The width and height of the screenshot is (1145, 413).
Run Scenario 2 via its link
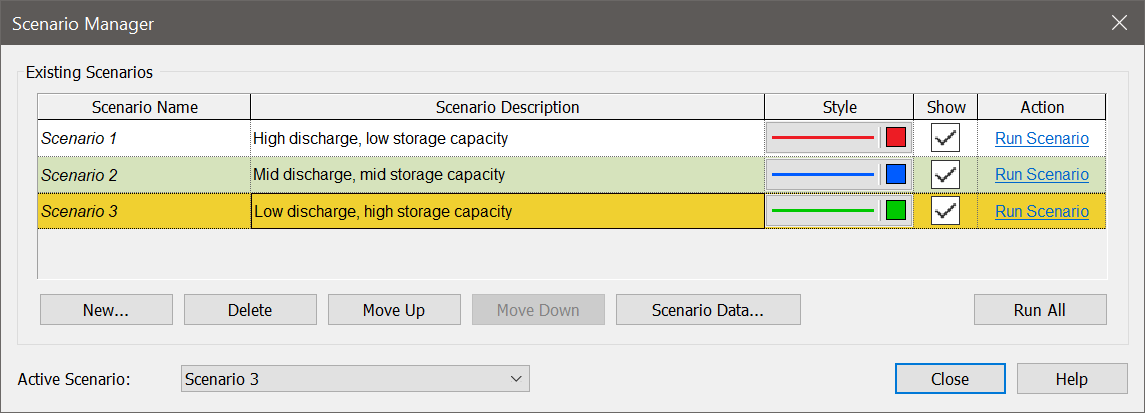click(1042, 174)
